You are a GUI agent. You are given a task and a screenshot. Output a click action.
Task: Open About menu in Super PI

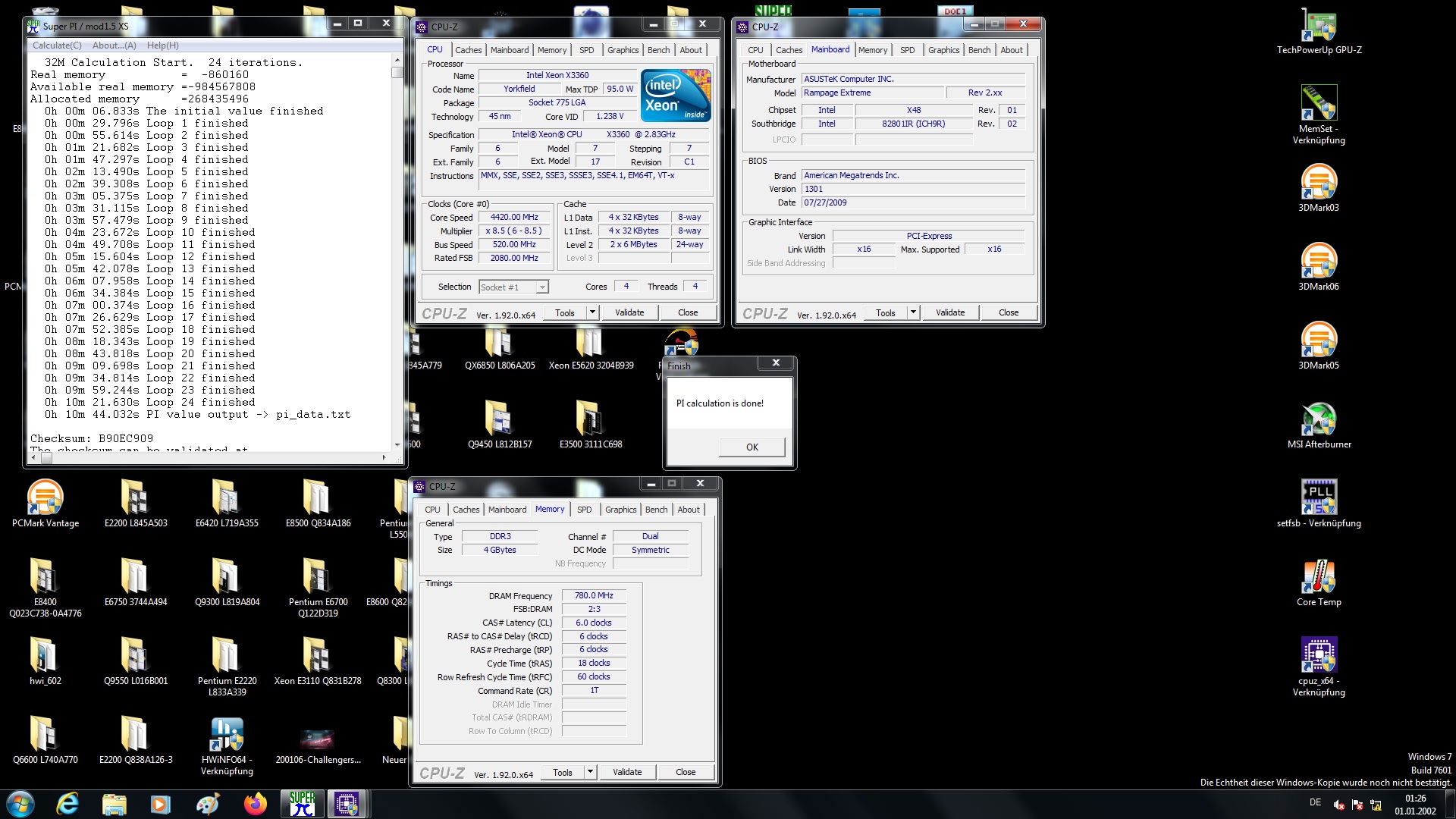[114, 45]
